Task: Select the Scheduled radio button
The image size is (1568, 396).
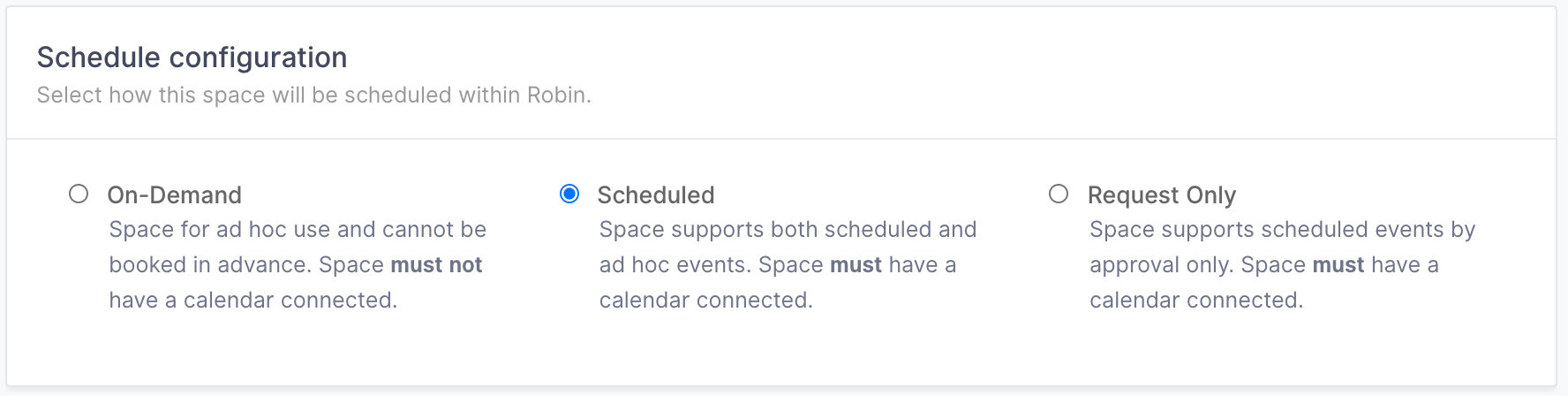Action: (569, 194)
